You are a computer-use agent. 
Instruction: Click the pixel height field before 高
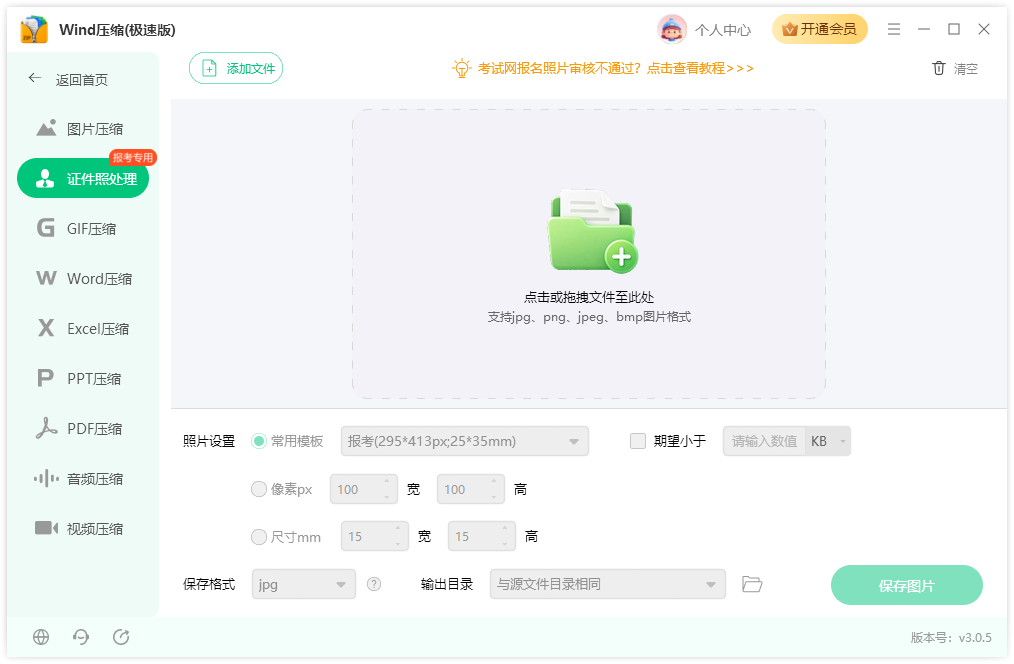coord(471,489)
